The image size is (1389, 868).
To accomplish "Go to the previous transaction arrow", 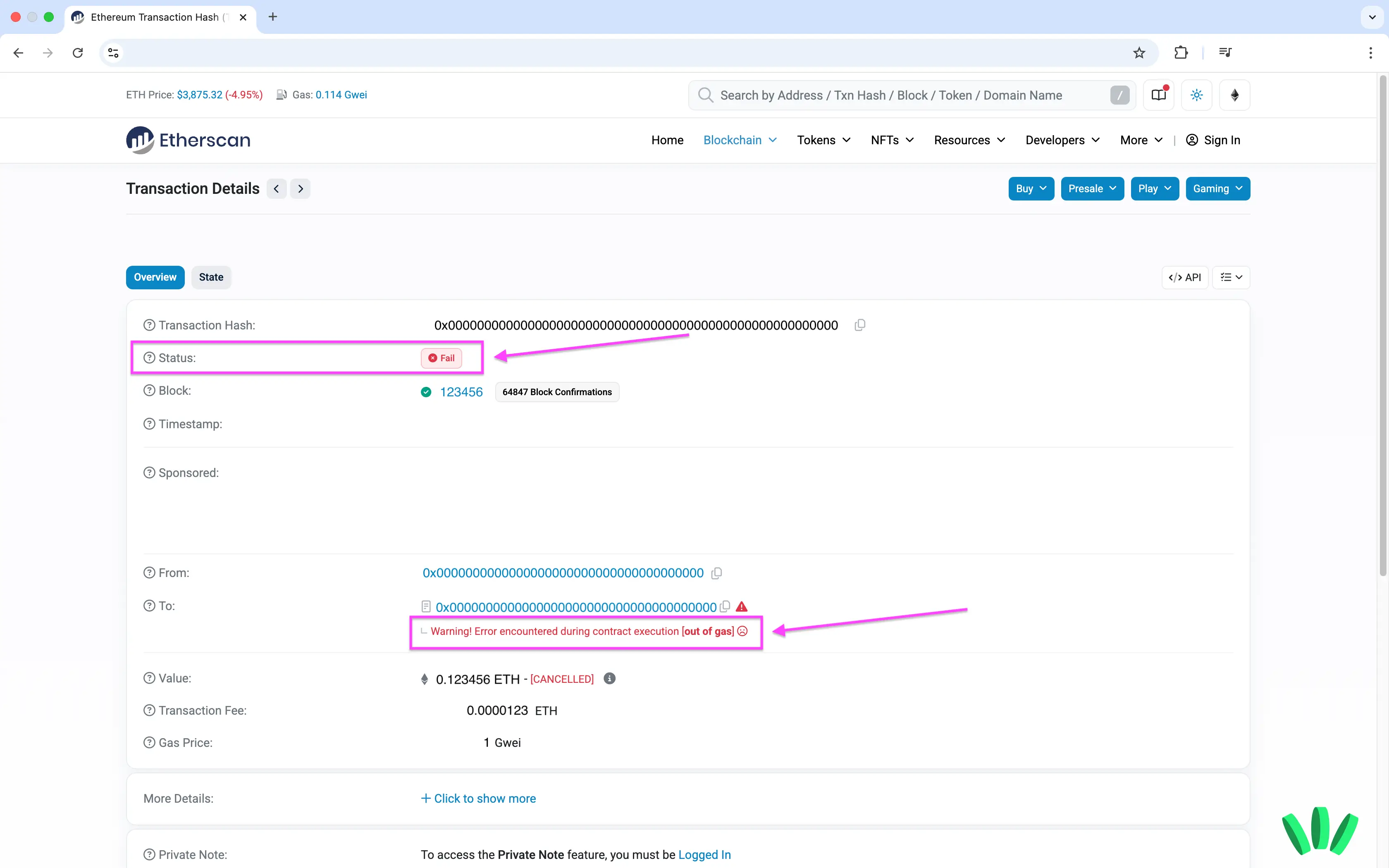I will (276, 189).
